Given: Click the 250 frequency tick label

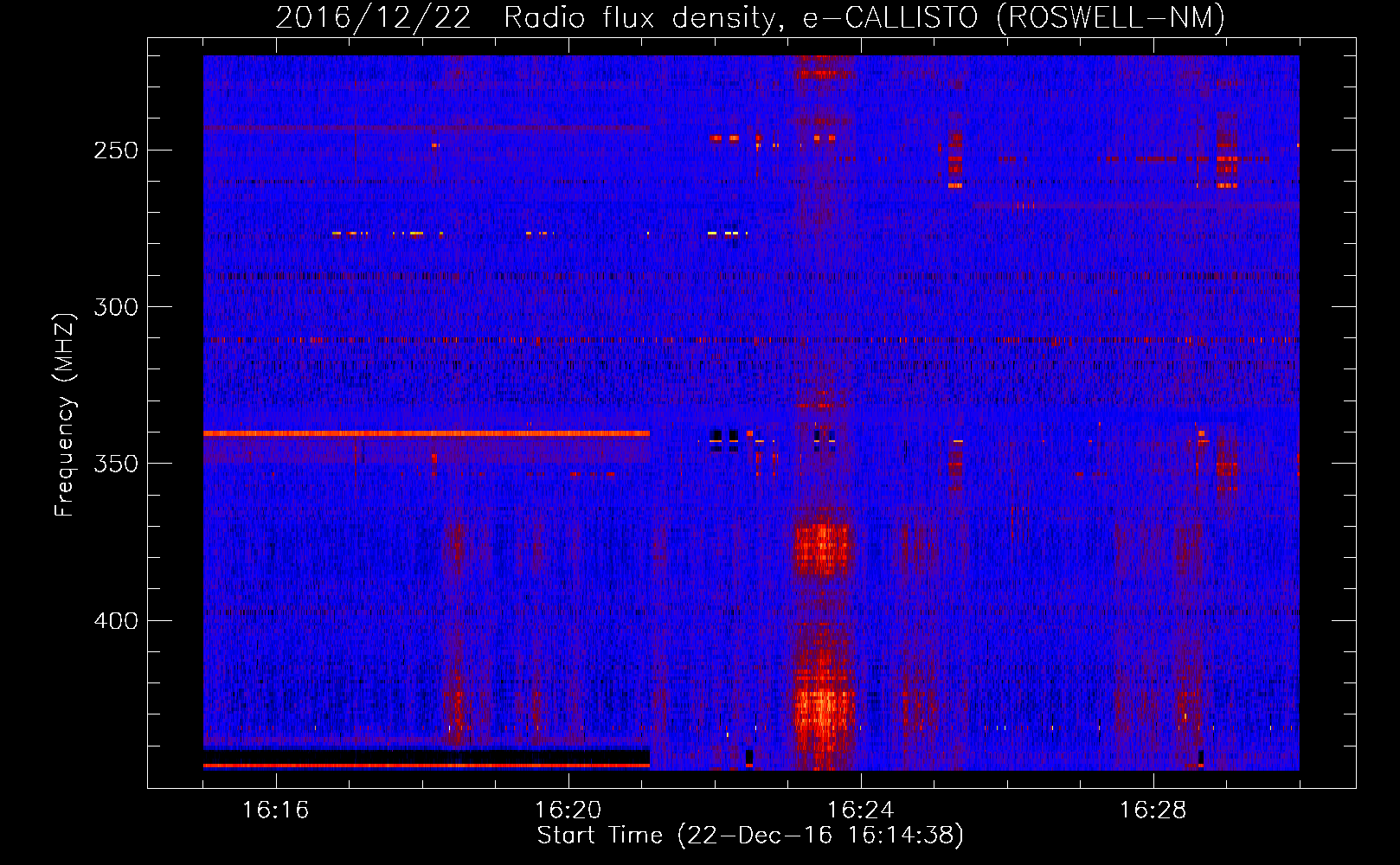Looking at the screenshot, I should tap(116, 151).
